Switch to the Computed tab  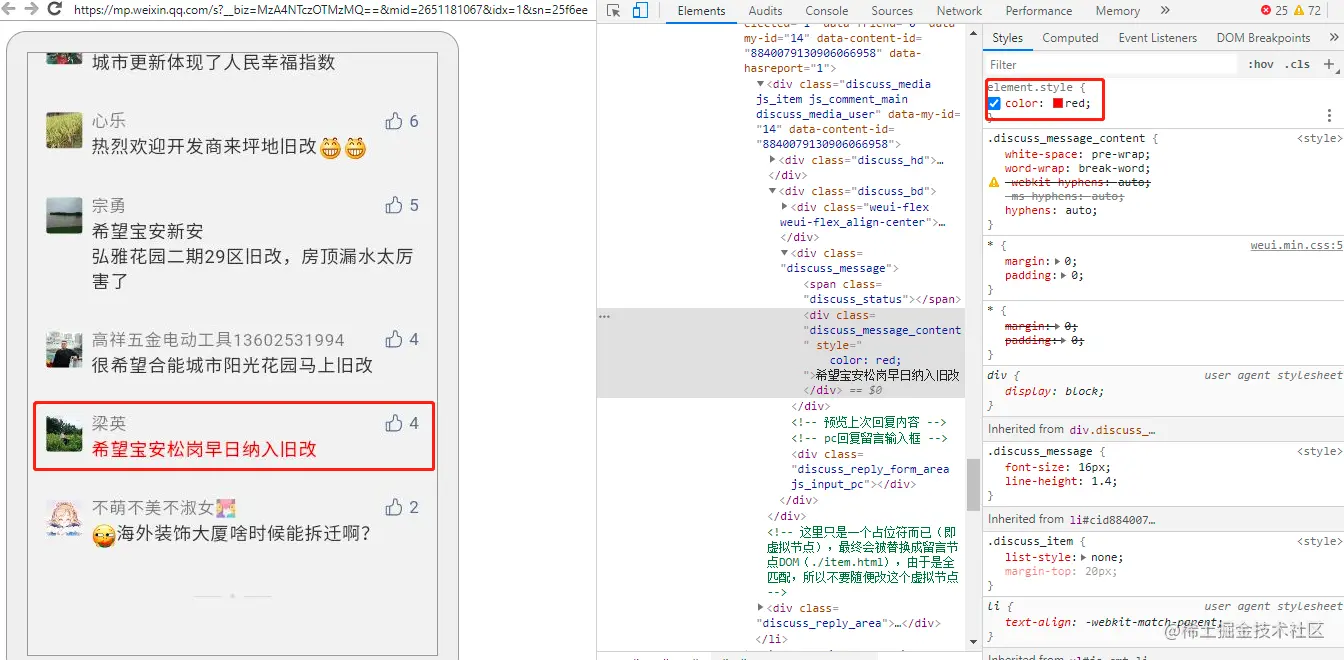(1070, 37)
